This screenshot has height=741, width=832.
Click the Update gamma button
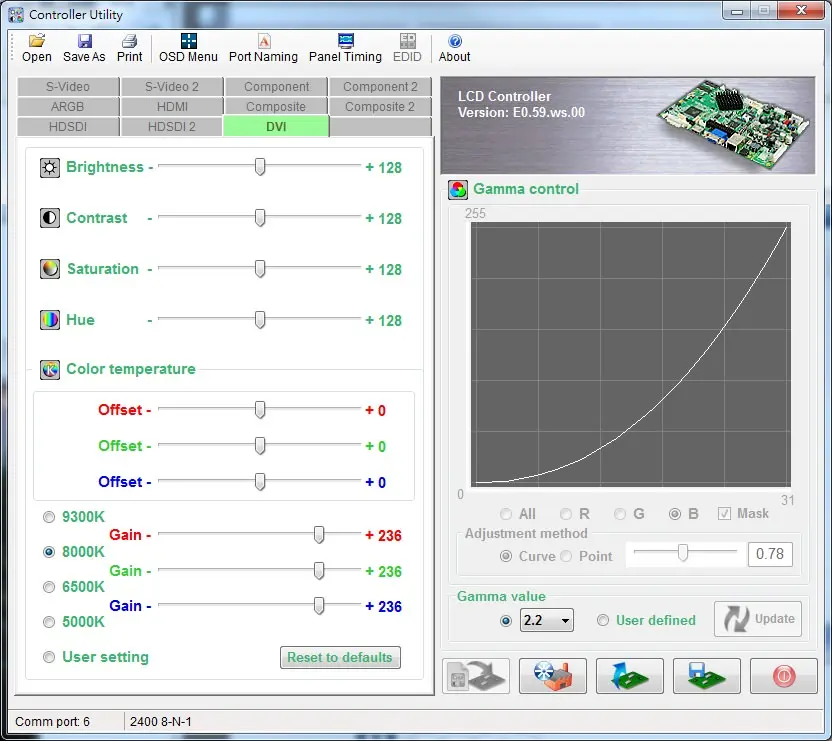tap(758, 619)
